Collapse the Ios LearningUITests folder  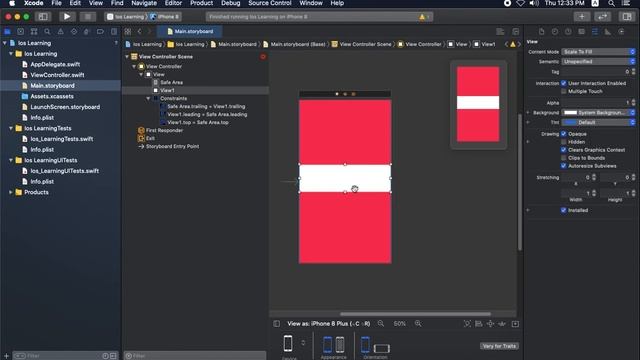(x=11, y=160)
